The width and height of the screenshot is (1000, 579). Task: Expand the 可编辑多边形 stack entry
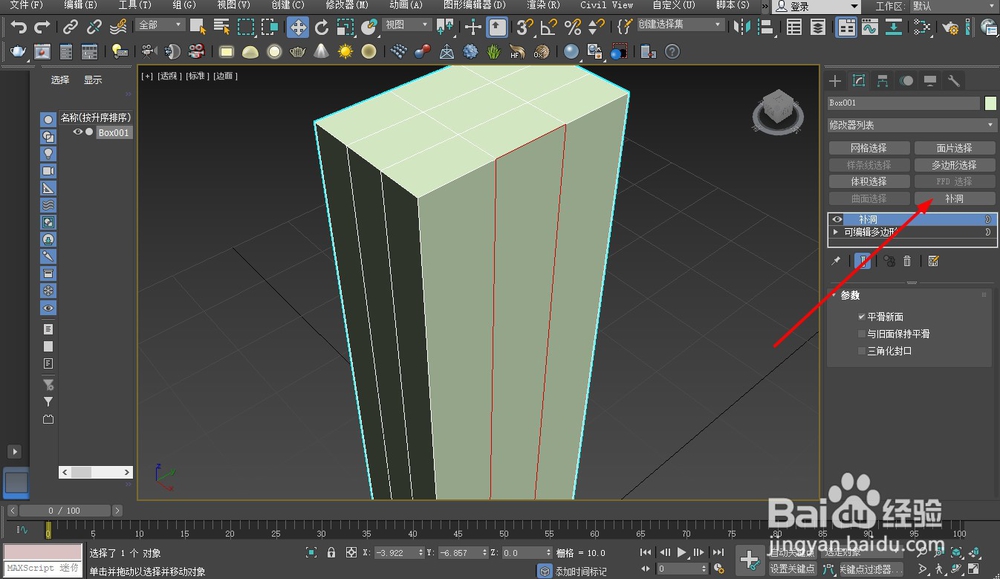point(835,232)
